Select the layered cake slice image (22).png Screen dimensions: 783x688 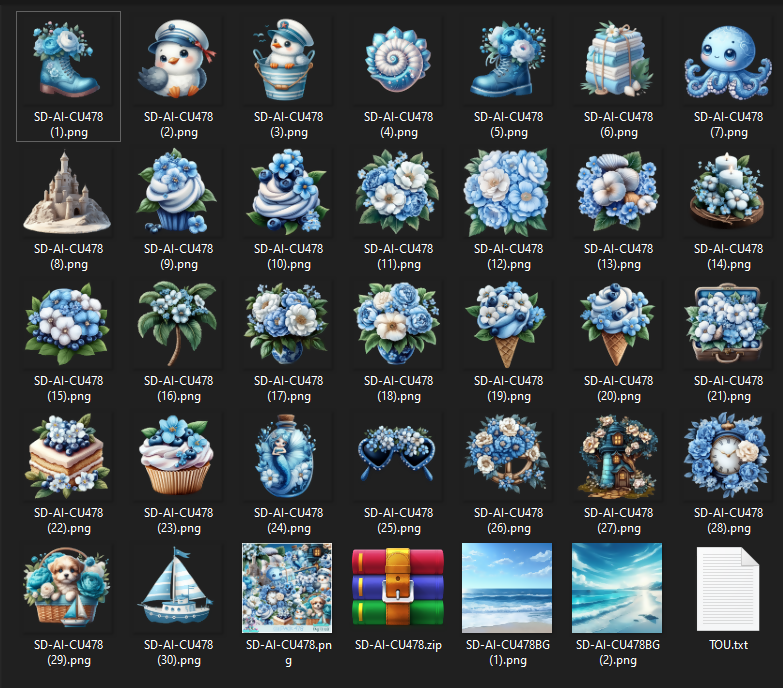[x=69, y=457]
